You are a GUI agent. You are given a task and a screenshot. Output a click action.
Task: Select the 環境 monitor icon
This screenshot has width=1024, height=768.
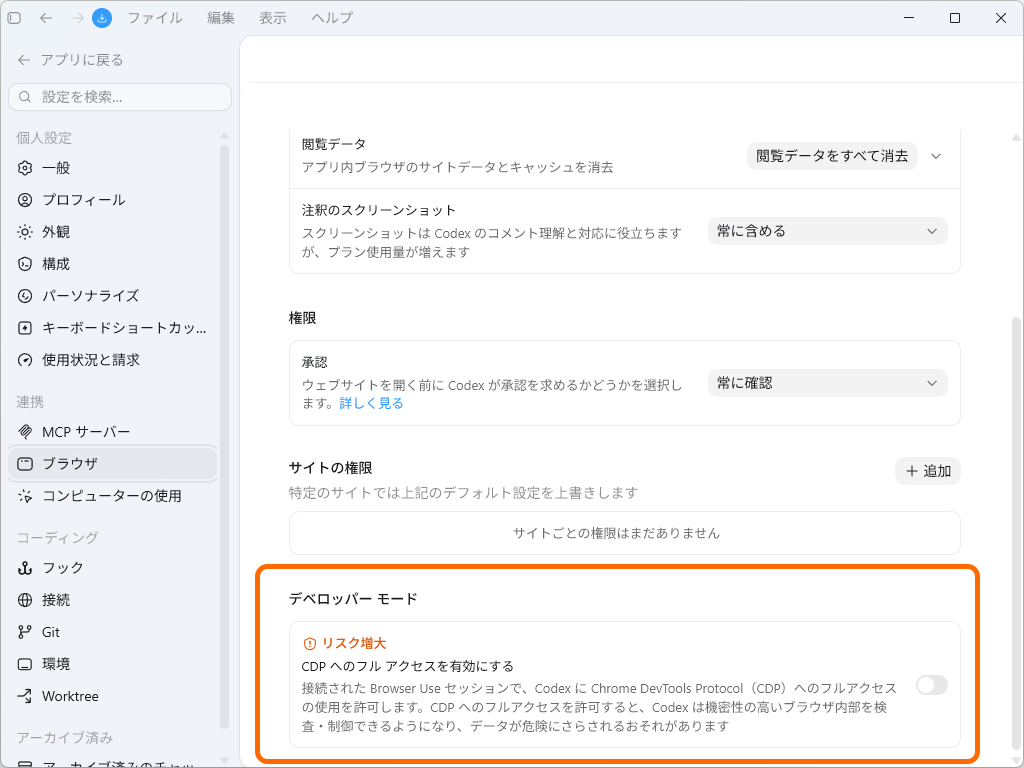pos(25,664)
